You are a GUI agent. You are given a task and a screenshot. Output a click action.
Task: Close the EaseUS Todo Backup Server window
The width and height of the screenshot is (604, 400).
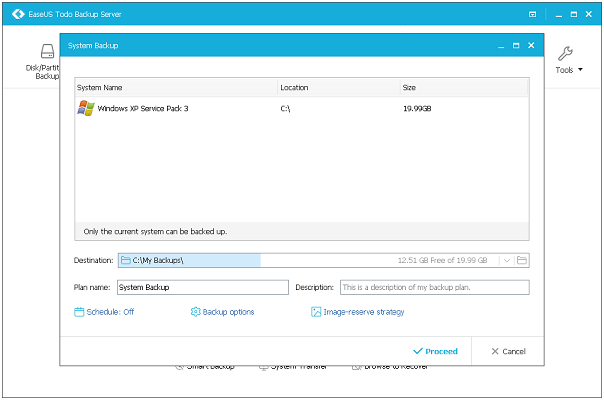(589, 14)
